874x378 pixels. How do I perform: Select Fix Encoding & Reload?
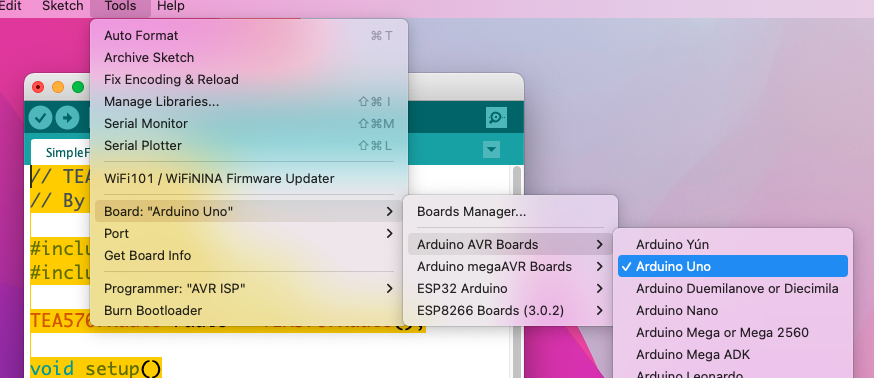pos(249,80)
